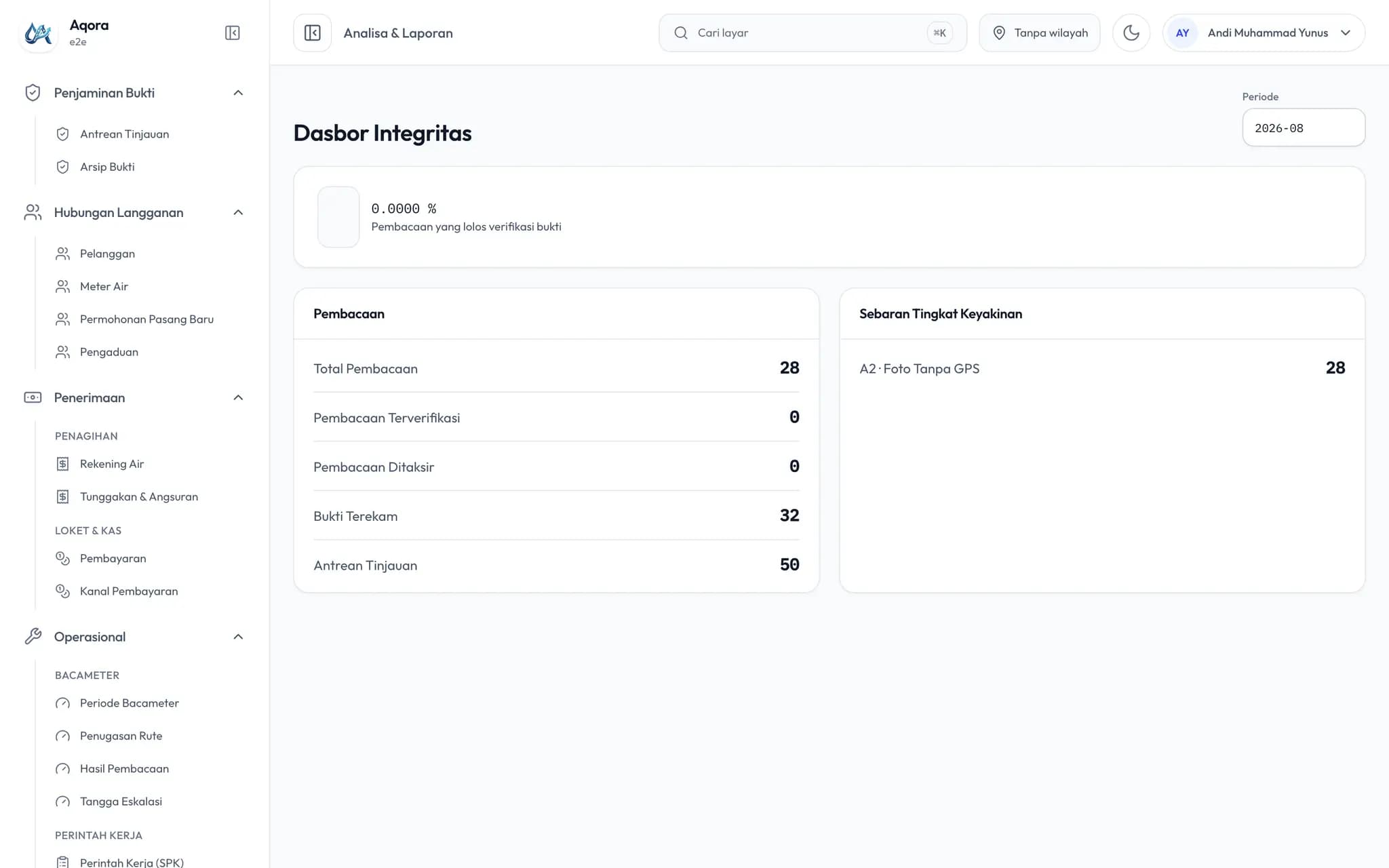Click the search magnifier icon
This screenshot has width=1389, height=868.
pos(681,33)
